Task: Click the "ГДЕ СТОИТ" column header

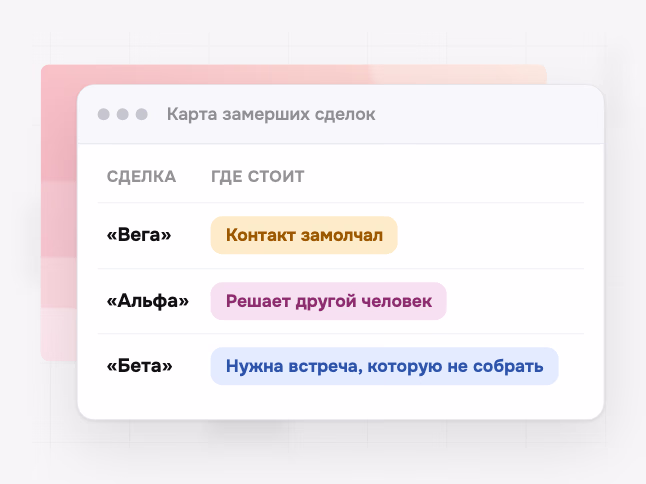Action: 257,177
